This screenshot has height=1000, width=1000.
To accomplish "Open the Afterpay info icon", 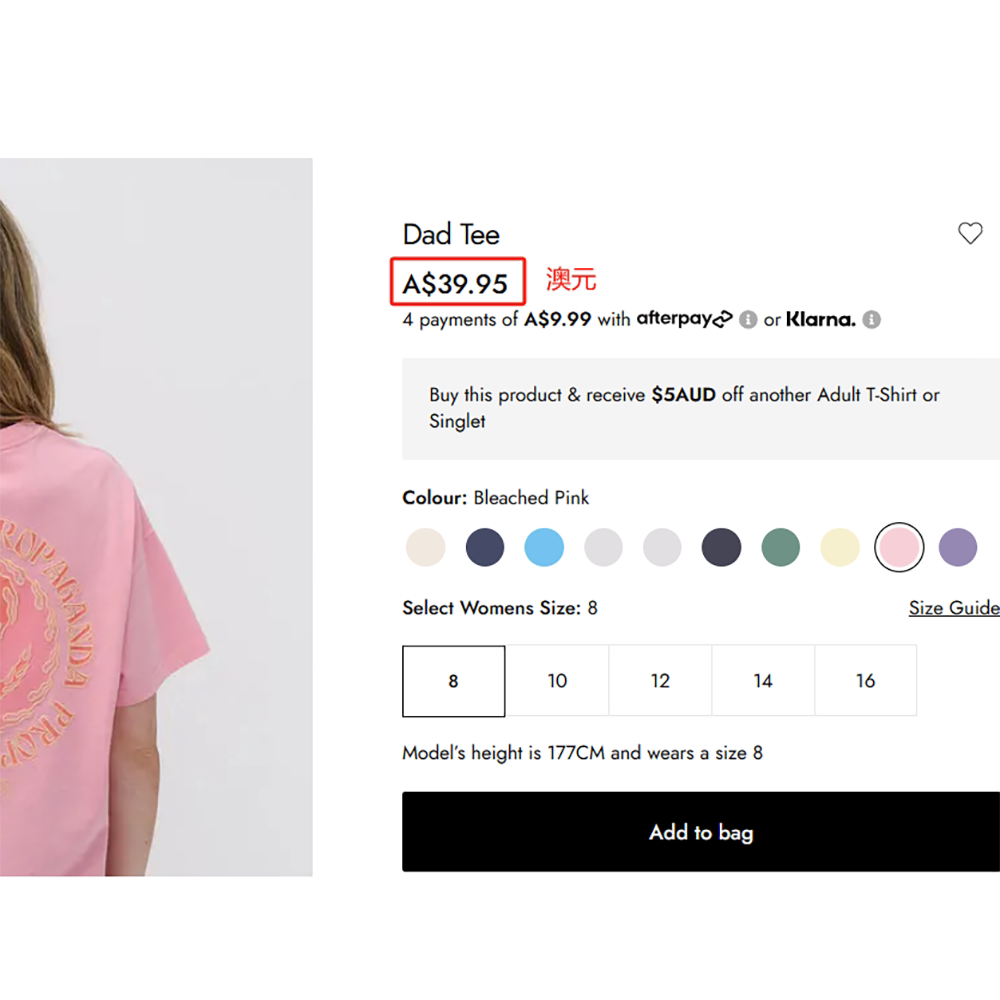I will click(748, 320).
